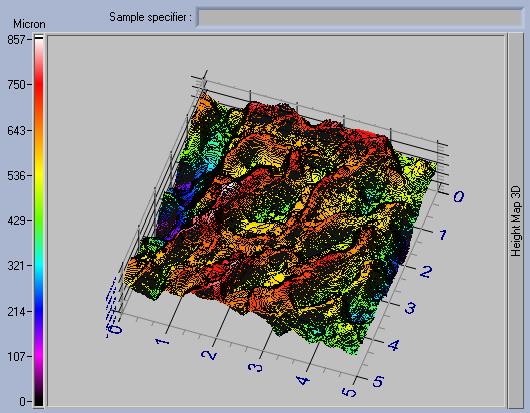Click the Sample specifier input field
This screenshot has height=413, width=530.
[x=360, y=17]
